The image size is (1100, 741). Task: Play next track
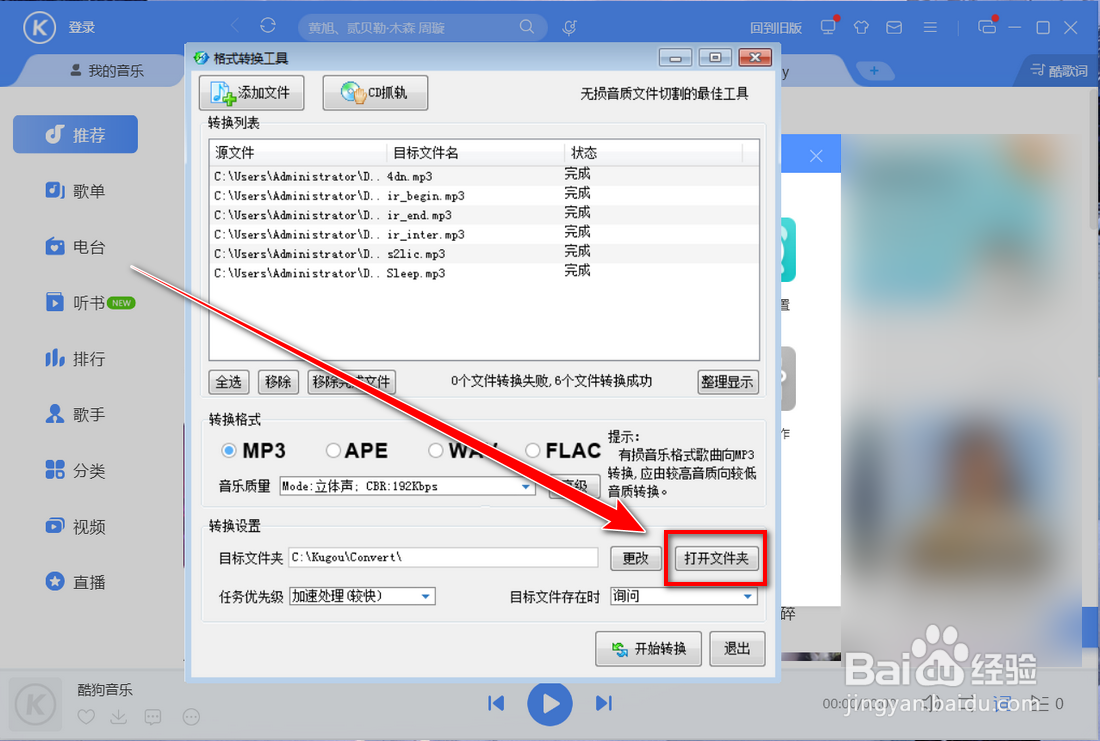pos(603,703)
